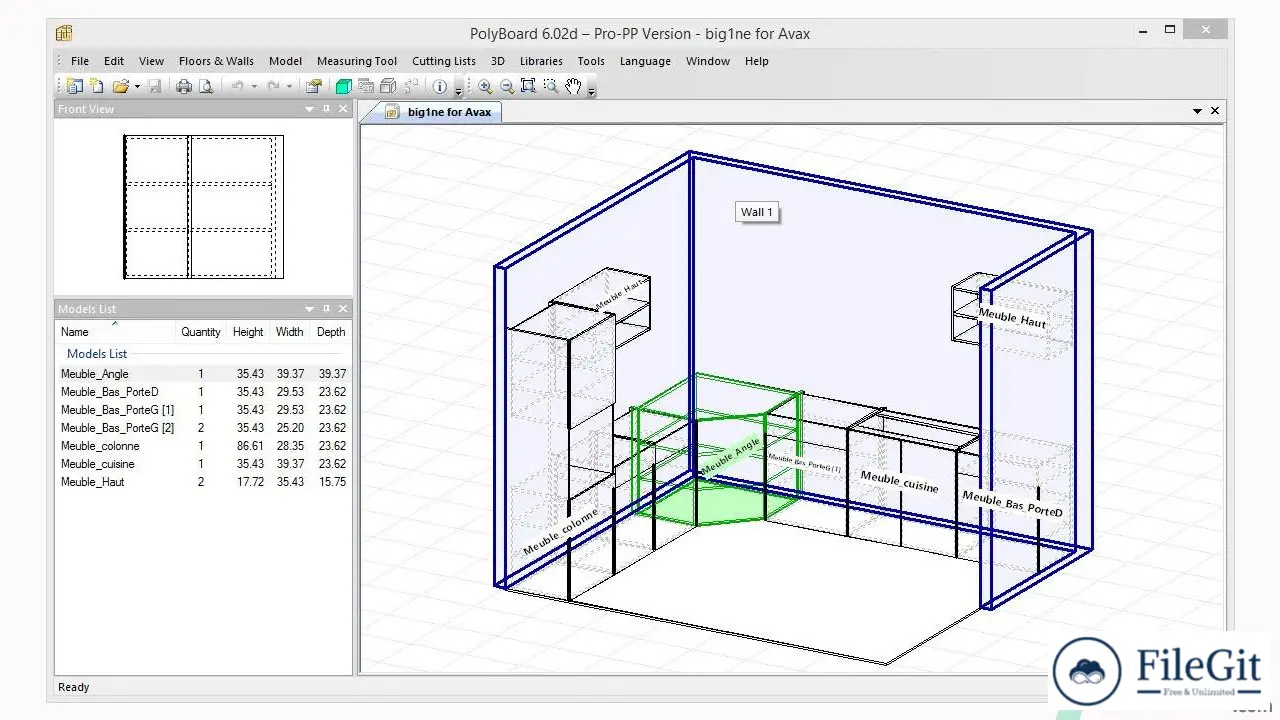Viewport: 1280px width, 720px height.
Task: Click the Save disk icon
Action: [x=154, y=87]
